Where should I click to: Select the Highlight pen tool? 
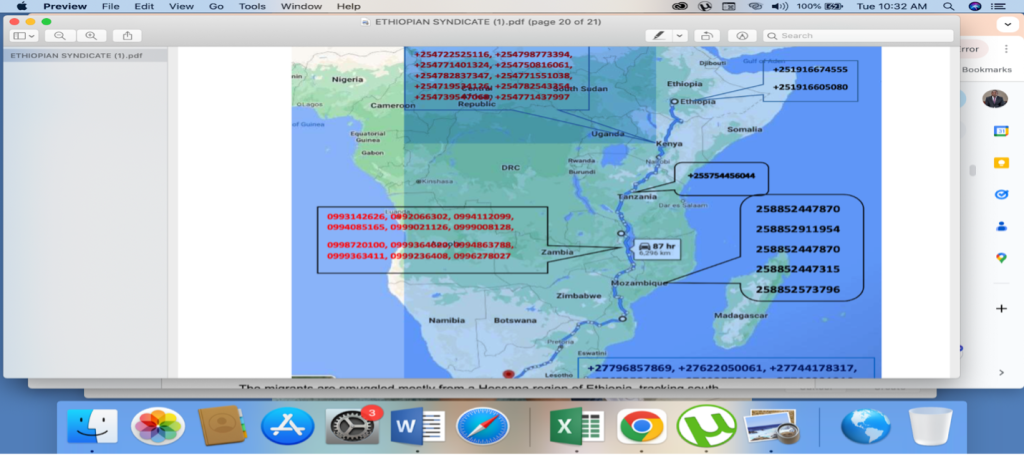pyautogui.click(x=658, y=35)
